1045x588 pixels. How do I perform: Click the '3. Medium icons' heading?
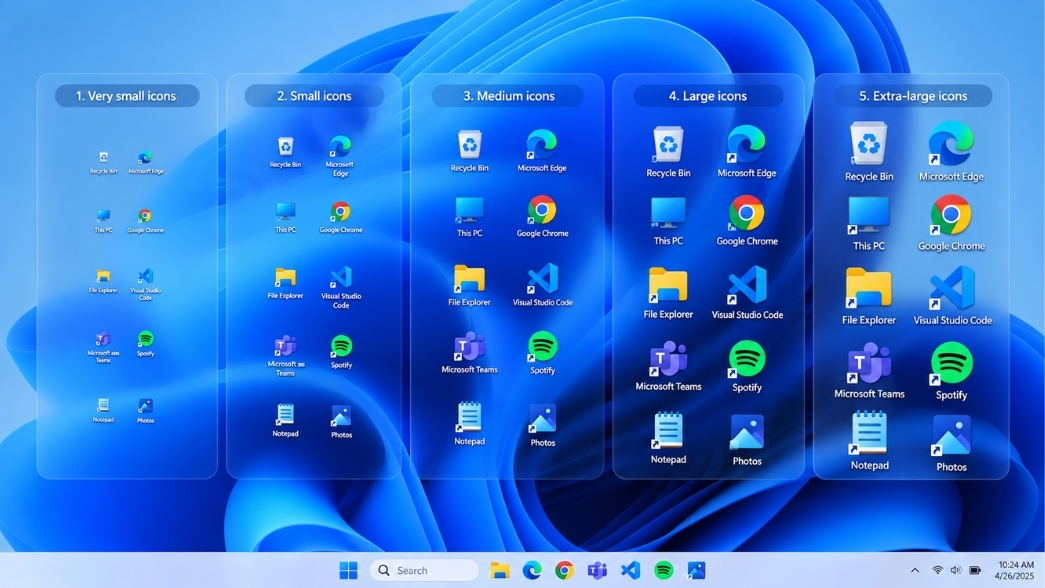point(509,96)
